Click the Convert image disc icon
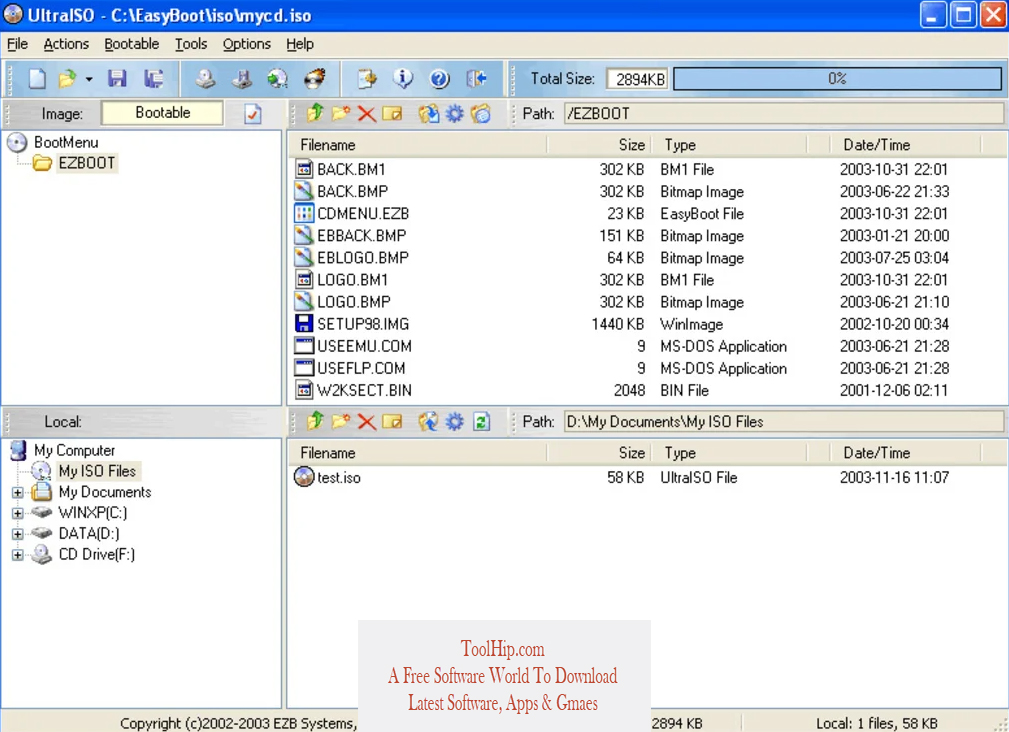The height and width of the screenshot is (732, 1009). pyautogui.click(x=278, y=78)
